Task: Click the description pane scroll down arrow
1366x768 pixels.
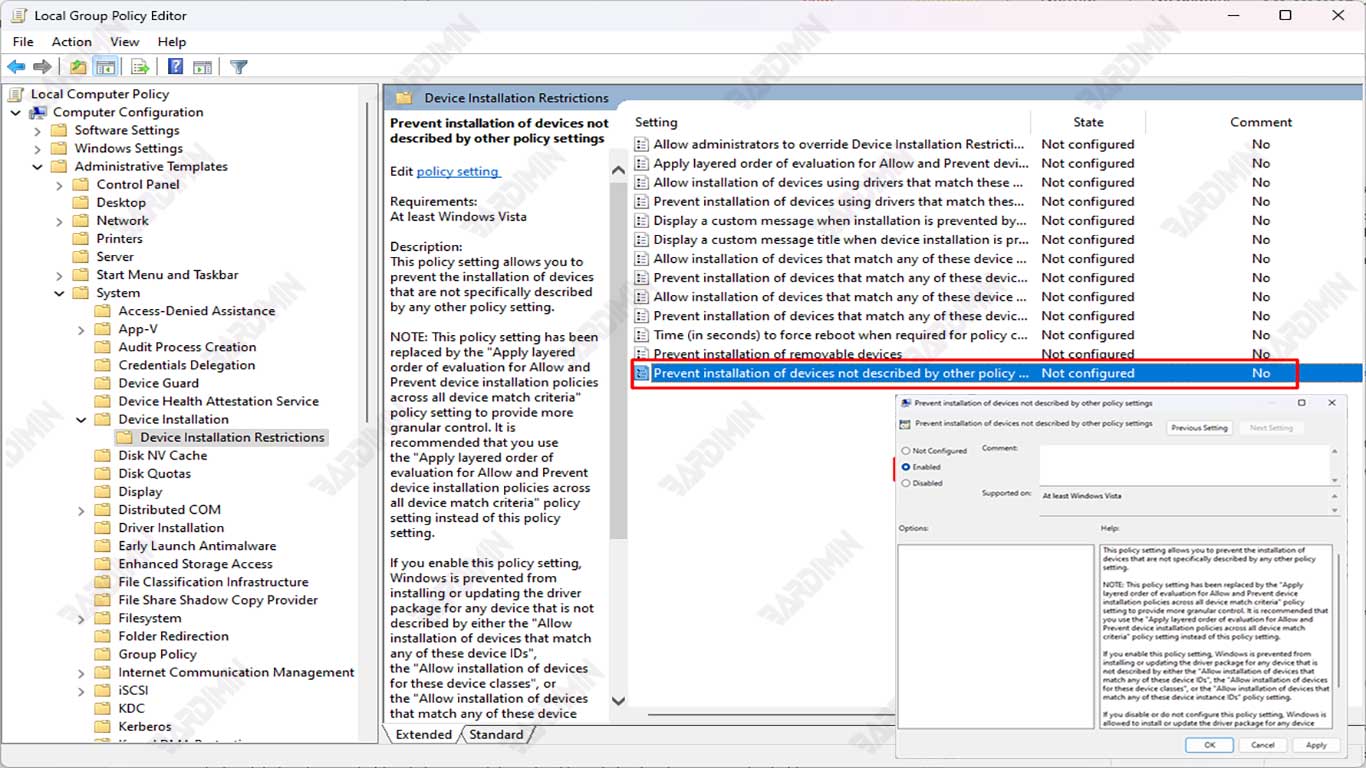Action: [x=618, y=701]
